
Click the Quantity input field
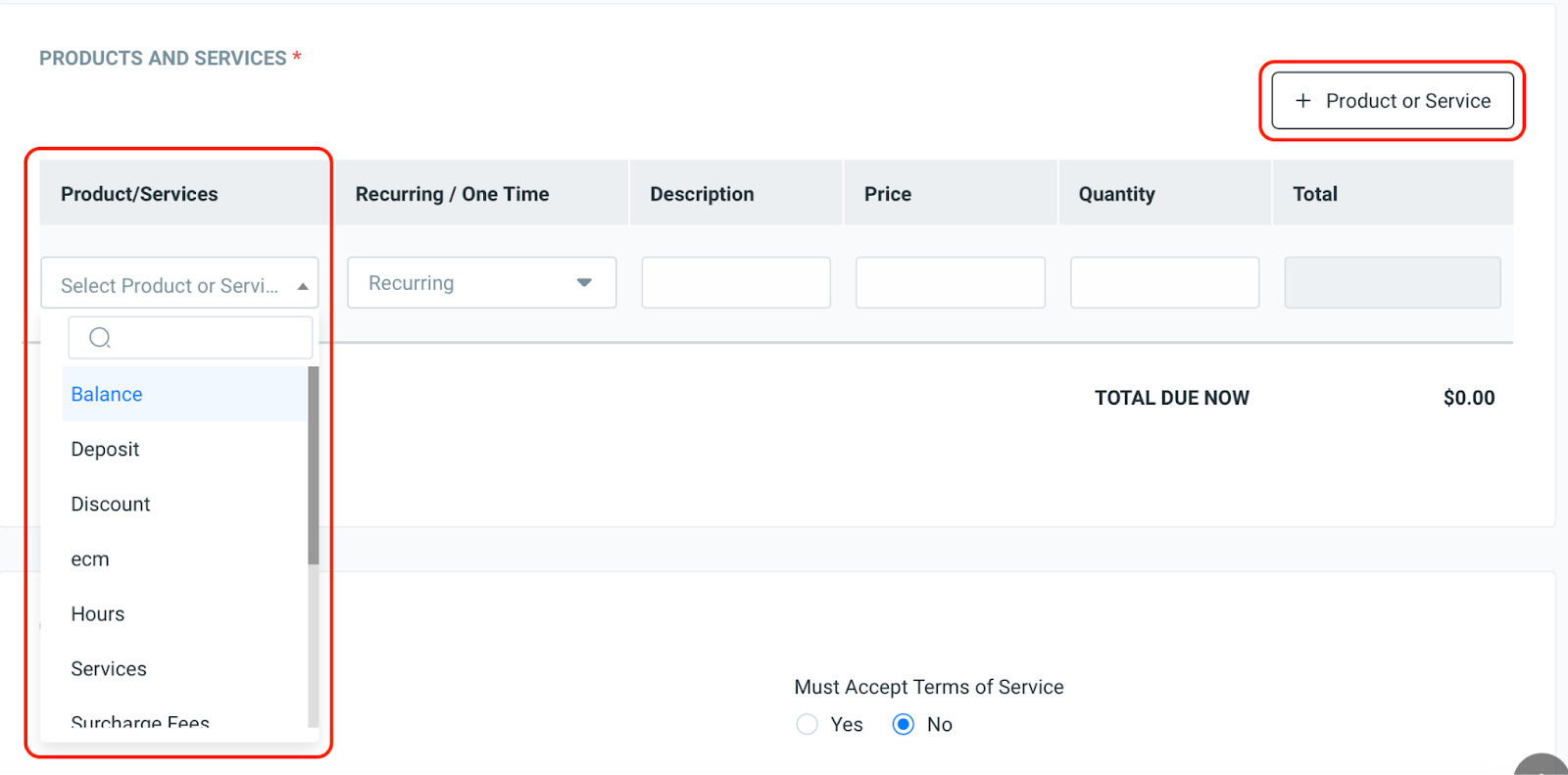click(1165, 283)
